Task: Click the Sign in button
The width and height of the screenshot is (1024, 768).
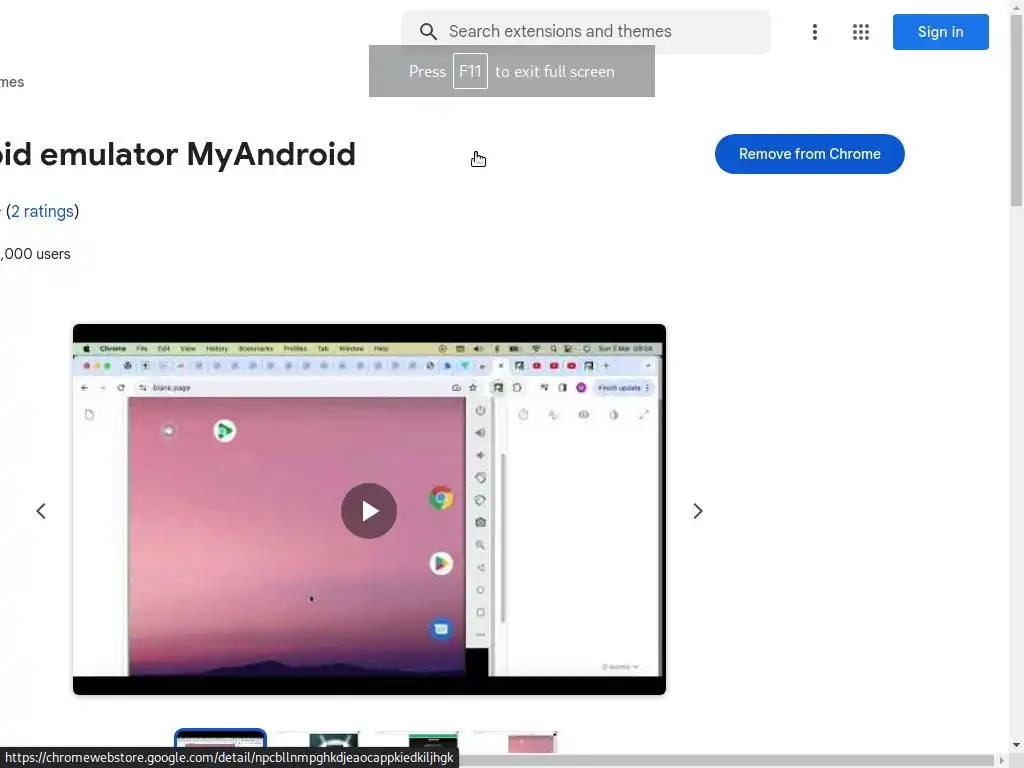Action: [x=940, y=32]
